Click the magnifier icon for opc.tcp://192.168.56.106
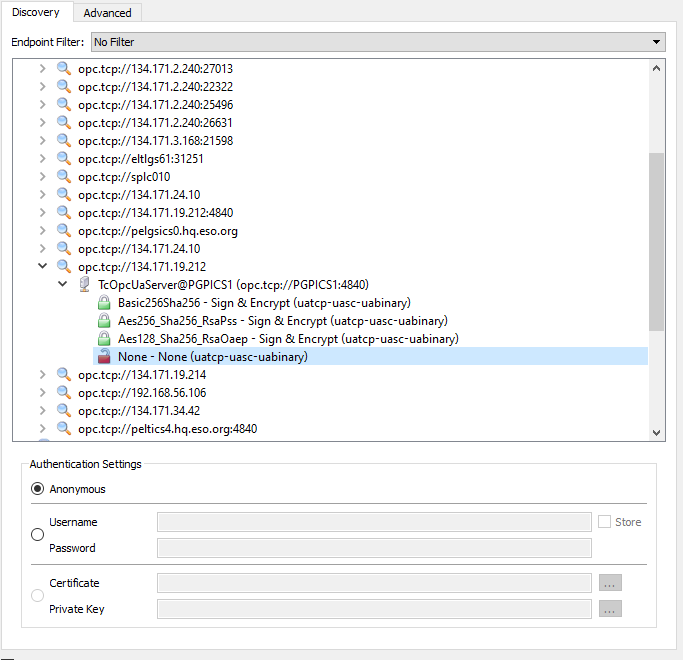 click(64, 393)
